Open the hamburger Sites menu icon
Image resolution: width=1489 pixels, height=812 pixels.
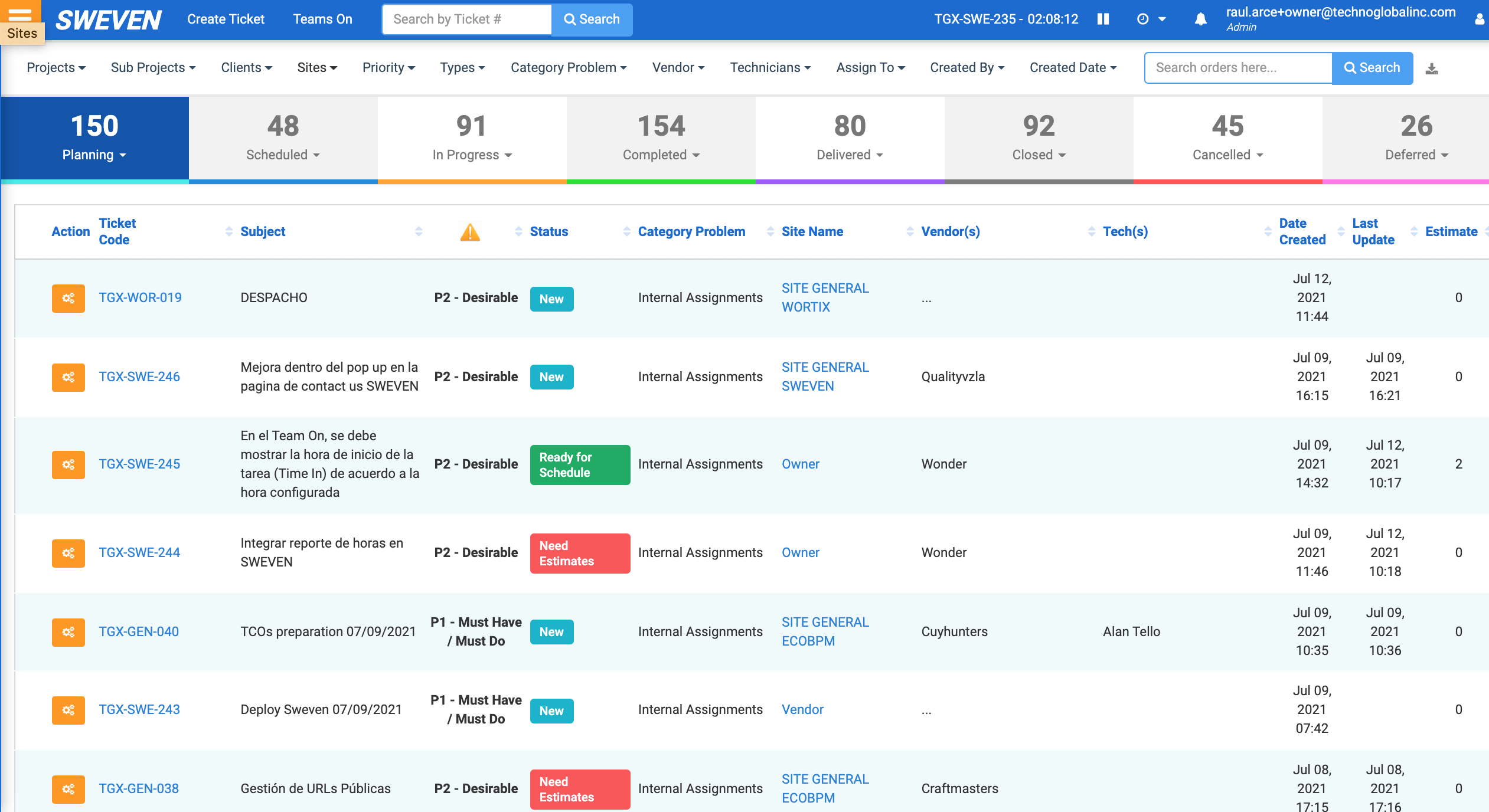tap(20, 14)
